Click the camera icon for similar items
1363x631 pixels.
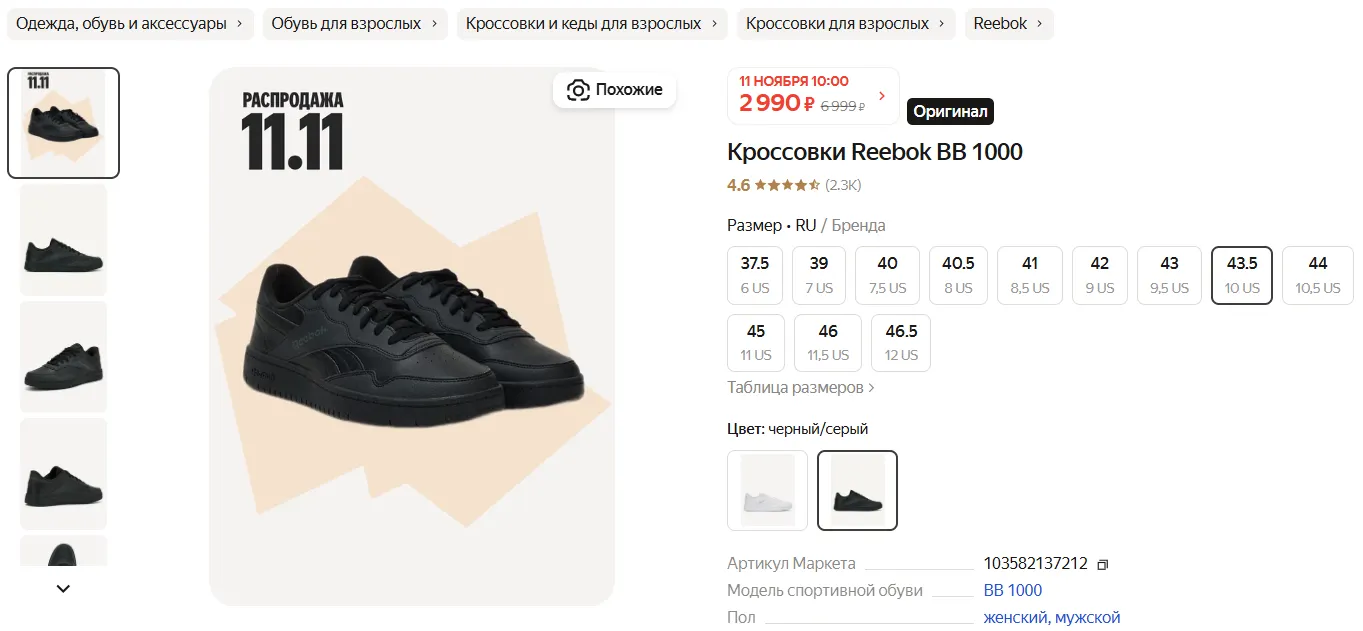point(578,90)
